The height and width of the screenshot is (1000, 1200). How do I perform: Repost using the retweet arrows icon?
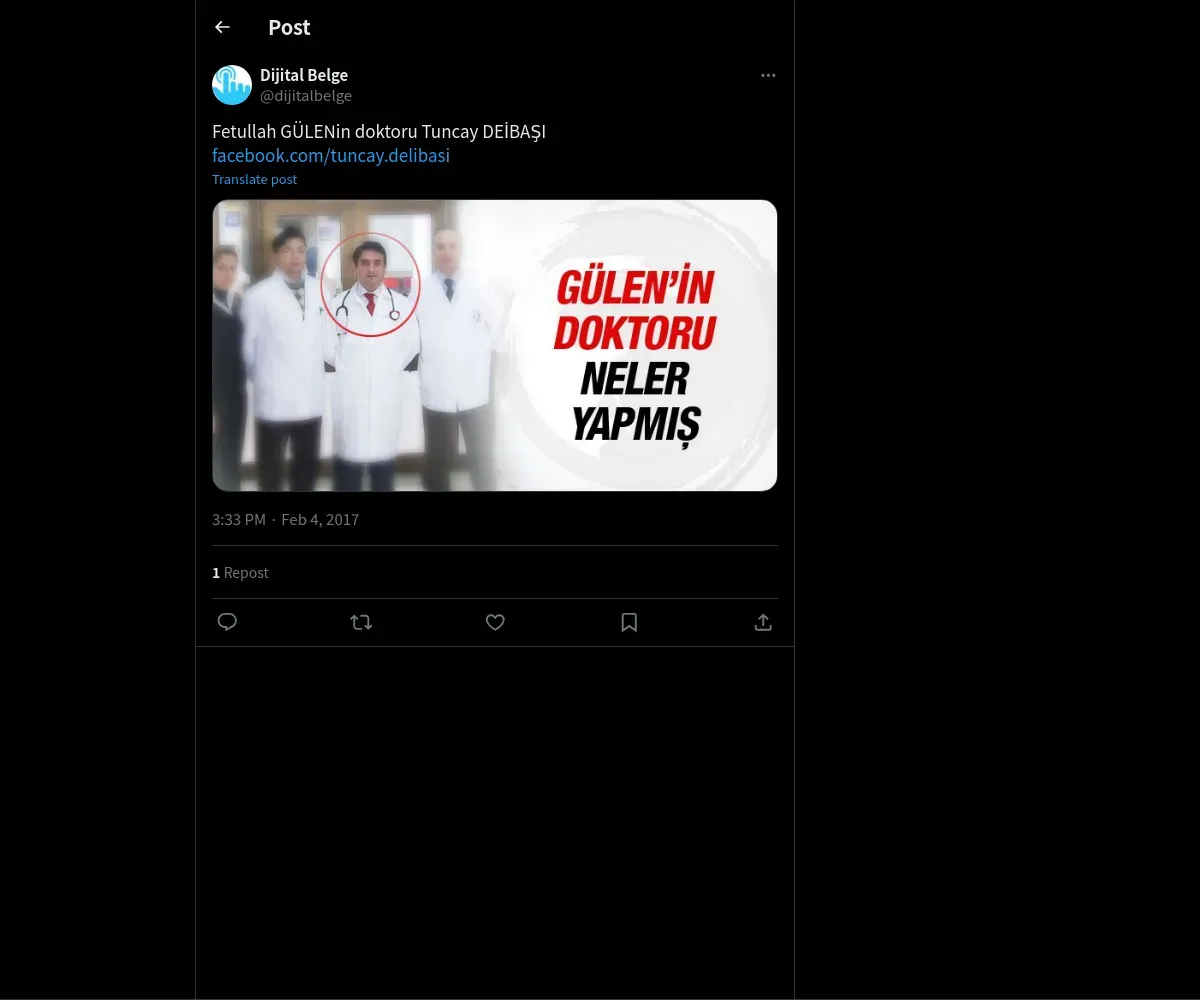(361, 622)
